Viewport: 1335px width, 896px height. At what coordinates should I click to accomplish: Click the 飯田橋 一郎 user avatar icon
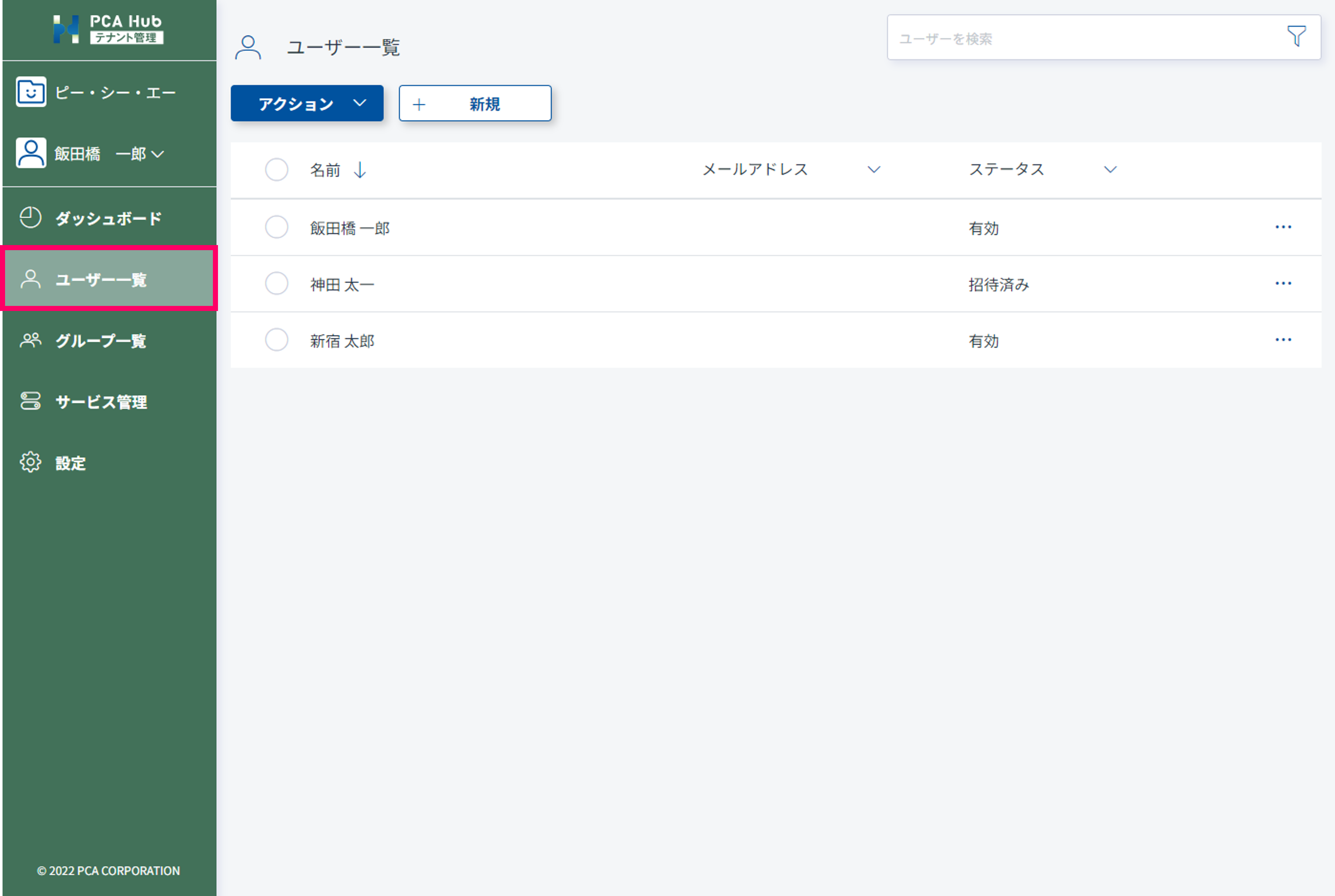point(31,153)
